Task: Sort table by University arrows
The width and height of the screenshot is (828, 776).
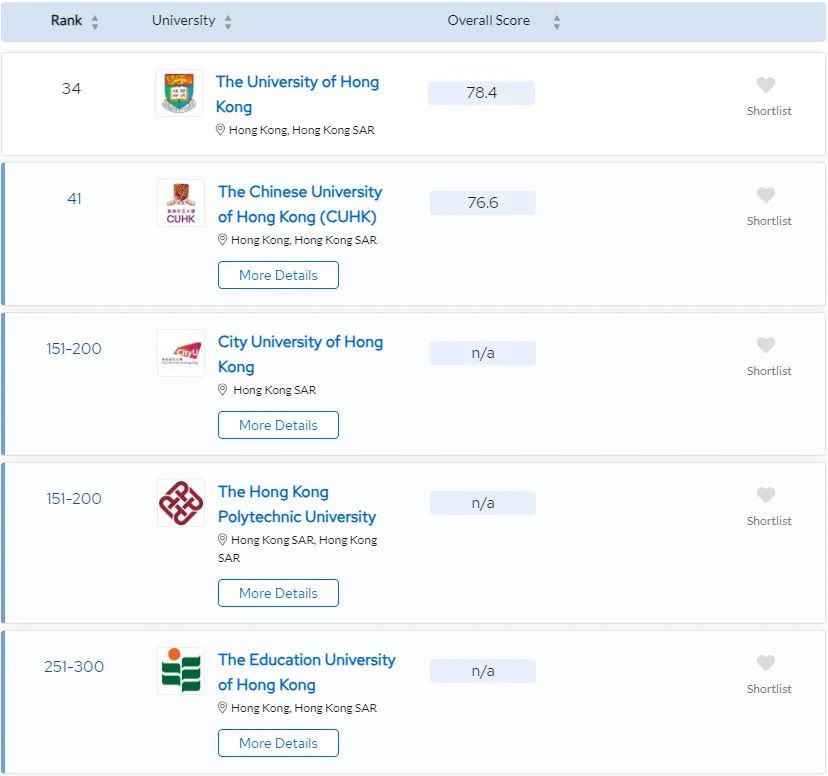Action: [x=228, y=22]
